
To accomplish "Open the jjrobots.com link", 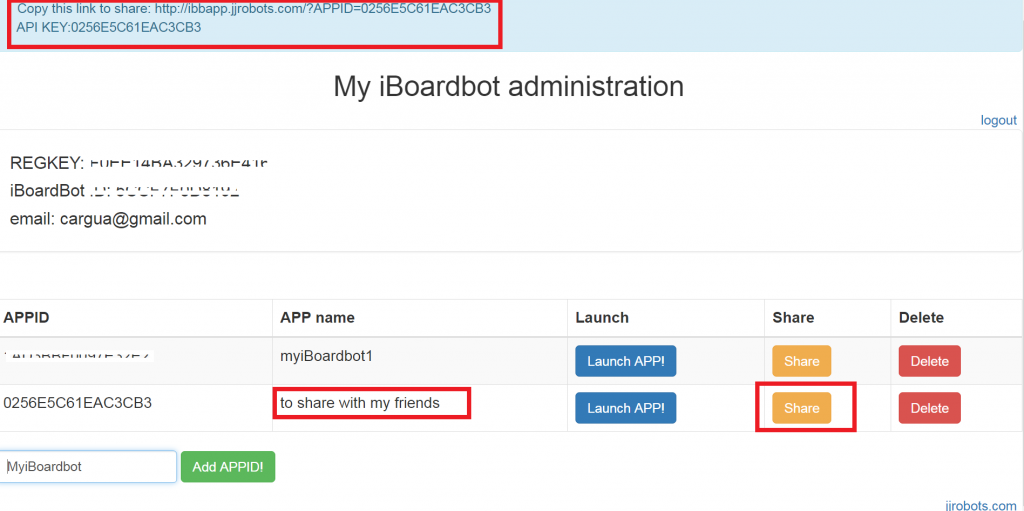I will coord(980,506).
